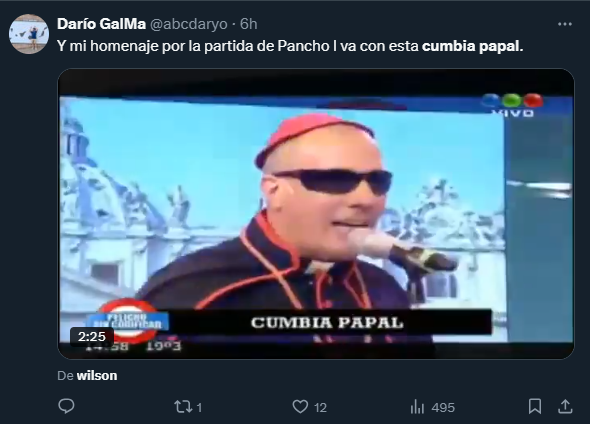
Task: Open the 6h timestamp link
Action: click(249, 24)
